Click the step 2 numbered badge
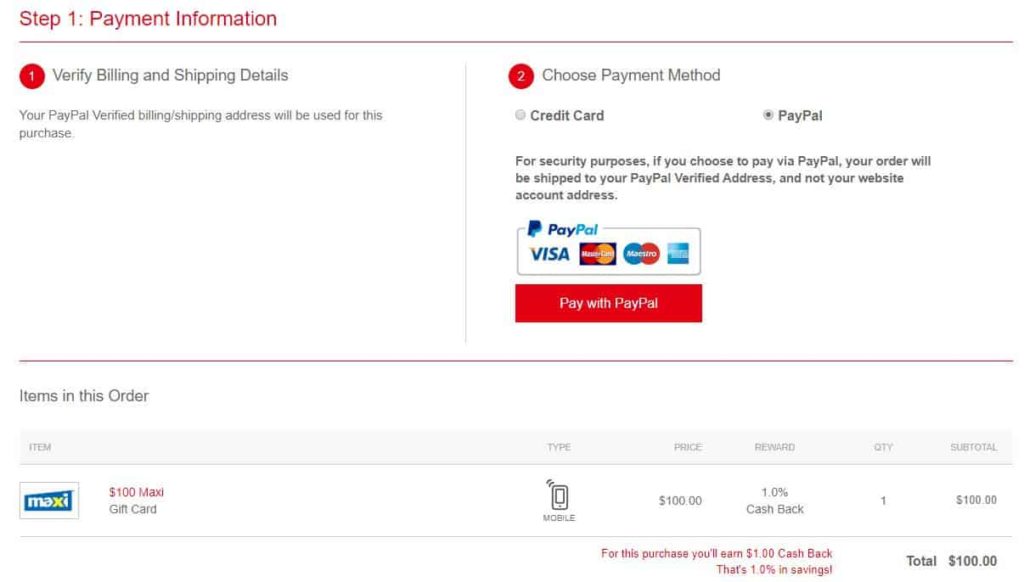 coord(521,75)
